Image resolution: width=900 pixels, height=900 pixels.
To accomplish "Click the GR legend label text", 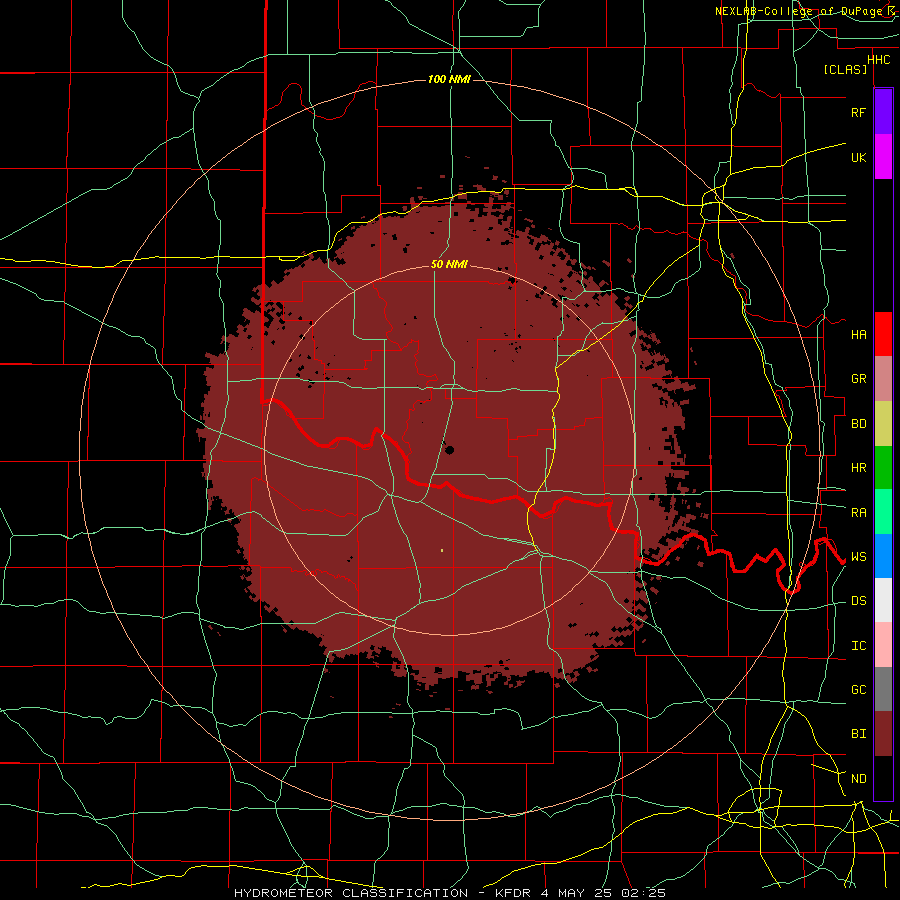I will pyautogui.click(x=858, y=379).
